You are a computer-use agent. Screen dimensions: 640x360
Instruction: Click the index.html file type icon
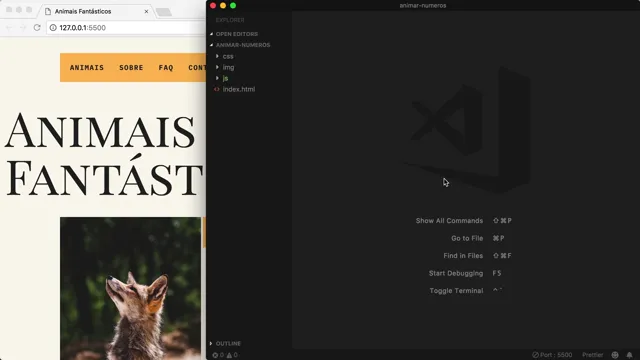click(217, 89)
